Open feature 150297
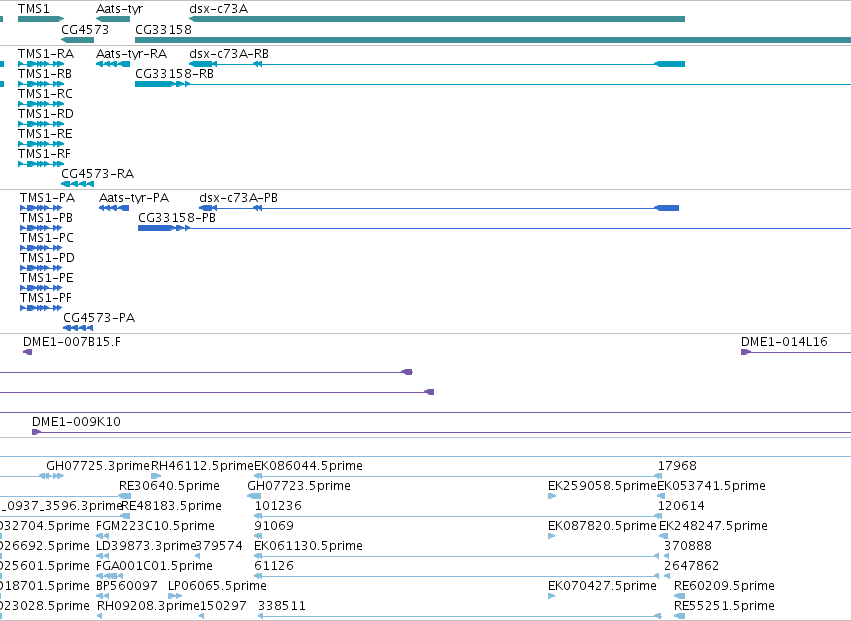Screen dimensions: 851x621 click(x=224, y=606)
